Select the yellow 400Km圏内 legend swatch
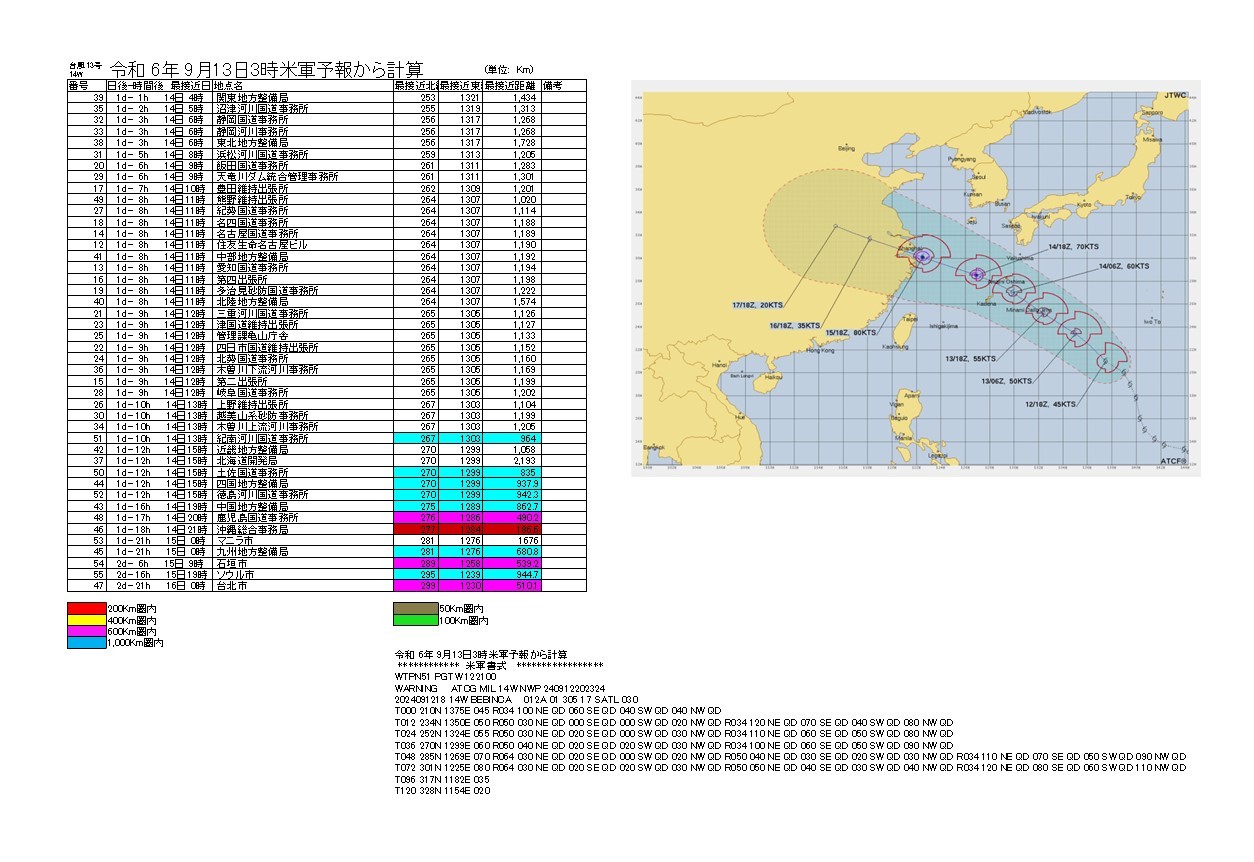The height and width of the screenshot is (862, 1254). click(x=86, y=620)
